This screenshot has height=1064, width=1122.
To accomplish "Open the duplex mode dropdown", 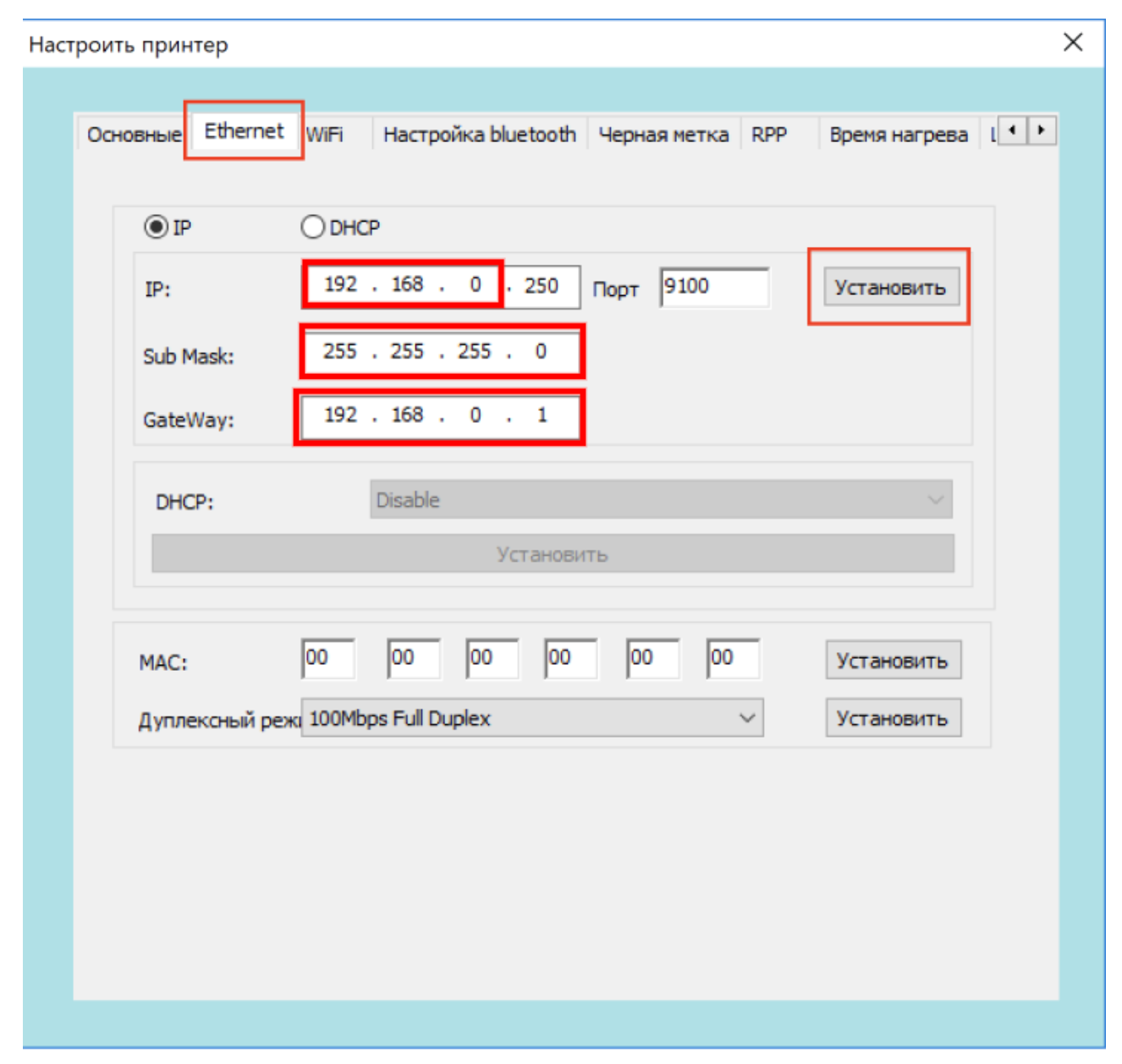I will pos(531,718).
